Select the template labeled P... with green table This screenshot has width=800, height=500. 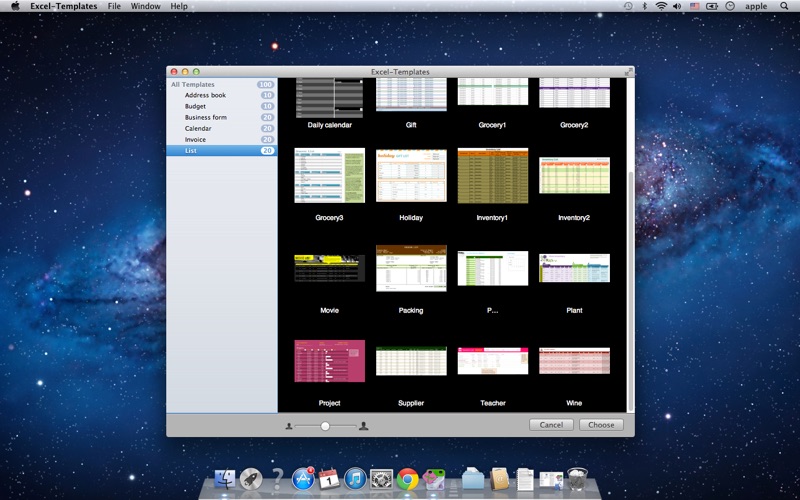point(493,268)
